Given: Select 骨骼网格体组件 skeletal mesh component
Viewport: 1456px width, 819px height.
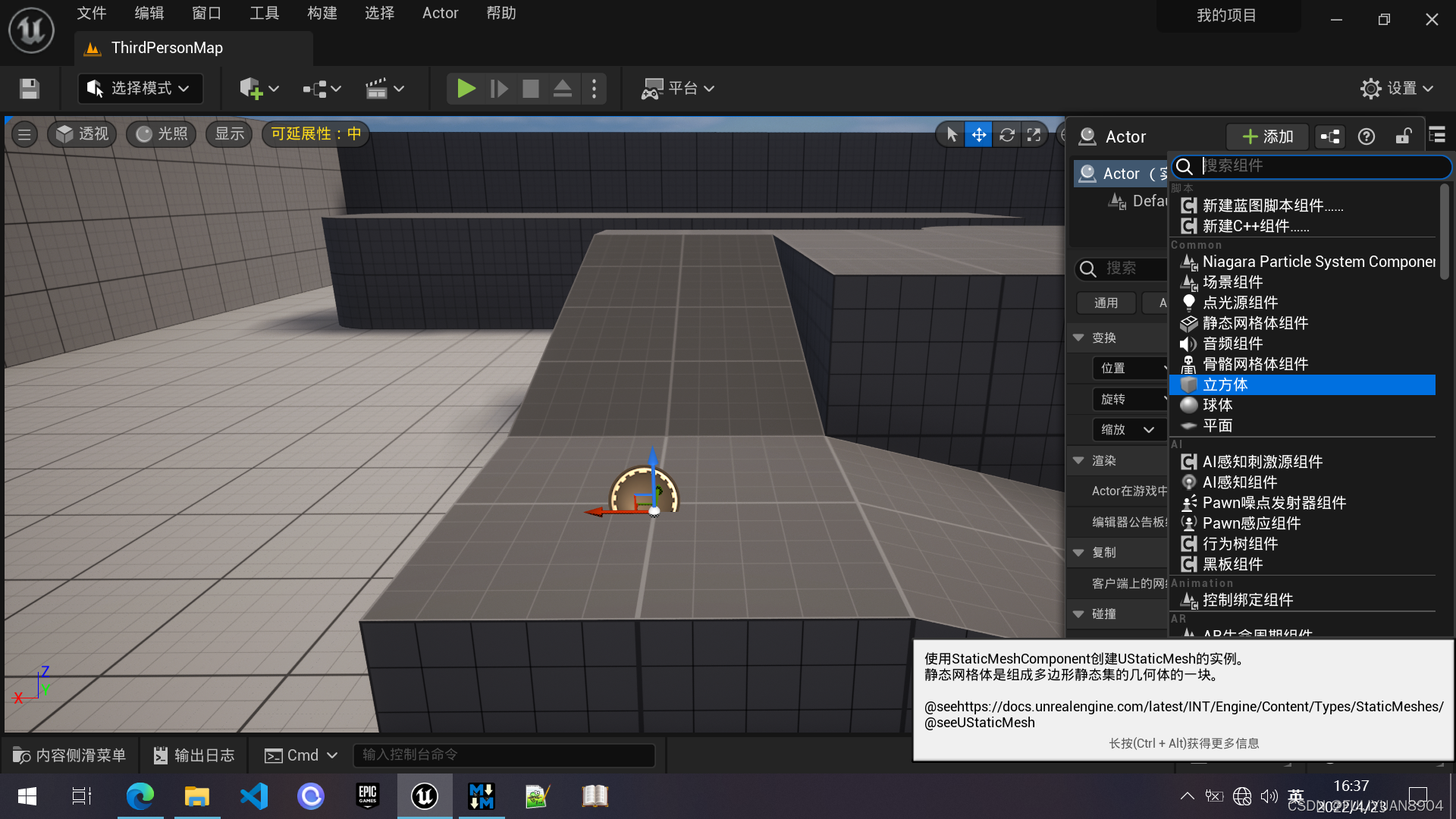Looking at the screenshot, I should tap(1302, 365).
